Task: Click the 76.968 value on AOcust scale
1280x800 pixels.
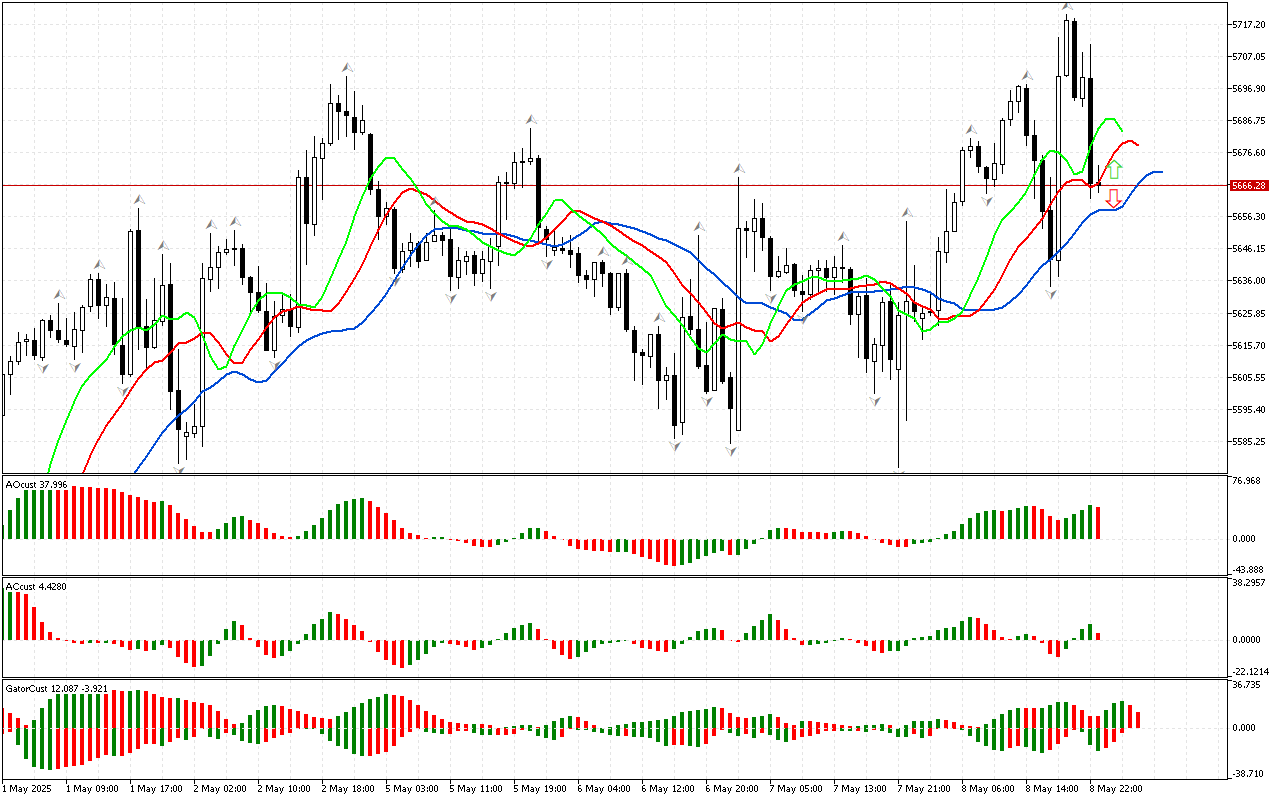Action: pyautogui.click(x=1247, y=482)
